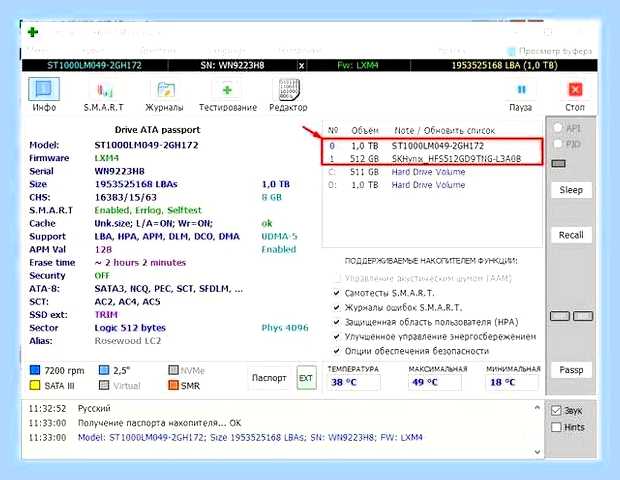The width and height of the screenshot is (620, 480).
Task: Open the S.M.A.R.T toolbar section
Action: (x=104, y=94)
